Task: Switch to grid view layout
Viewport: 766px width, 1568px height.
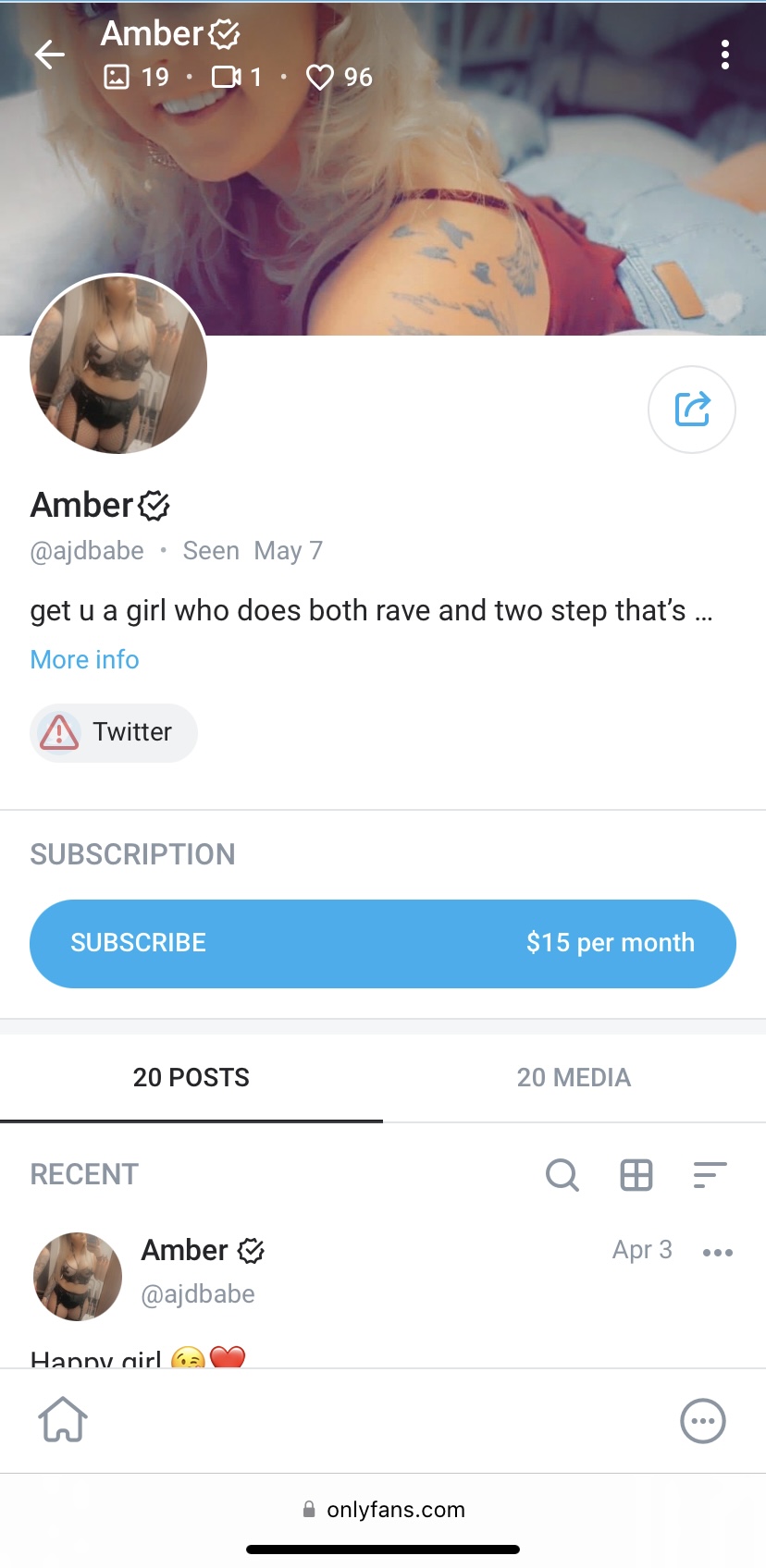Action: (636, 1175)
